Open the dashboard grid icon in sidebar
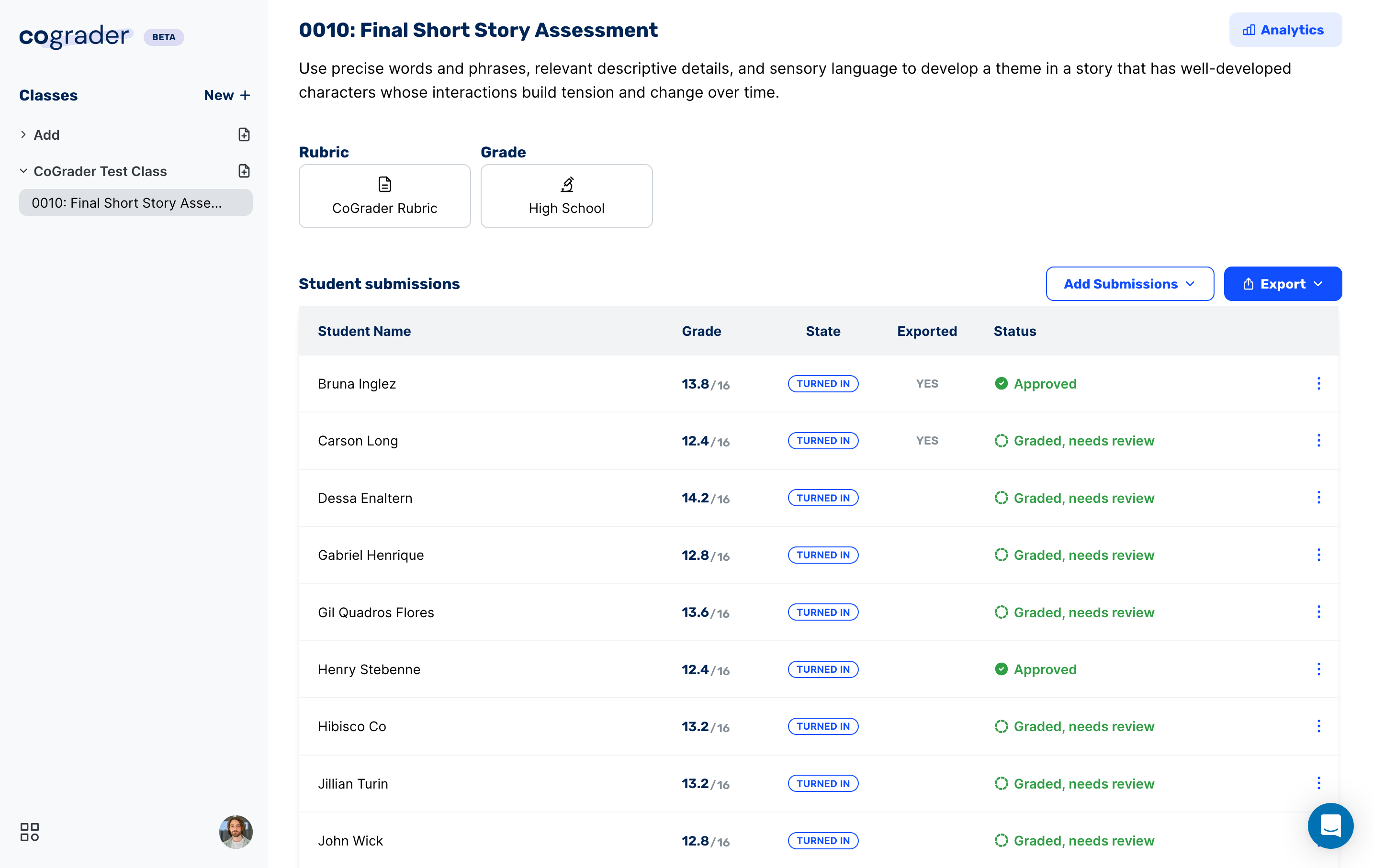Viewport: 1373px width, 868px height. tap(30, 832)
